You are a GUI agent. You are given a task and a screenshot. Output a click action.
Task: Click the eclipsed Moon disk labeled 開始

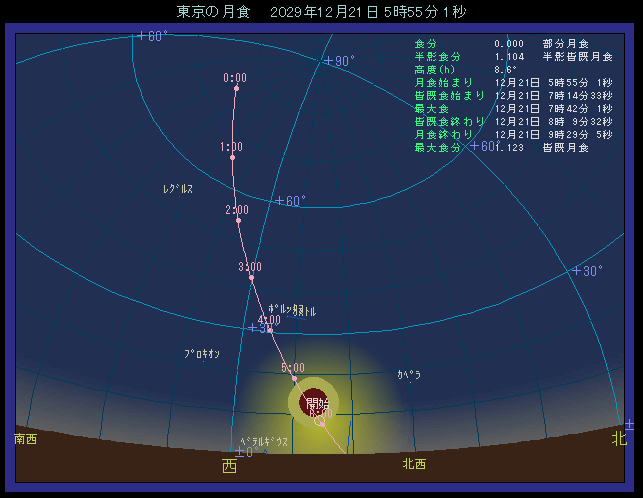click(x=313, y=402)
